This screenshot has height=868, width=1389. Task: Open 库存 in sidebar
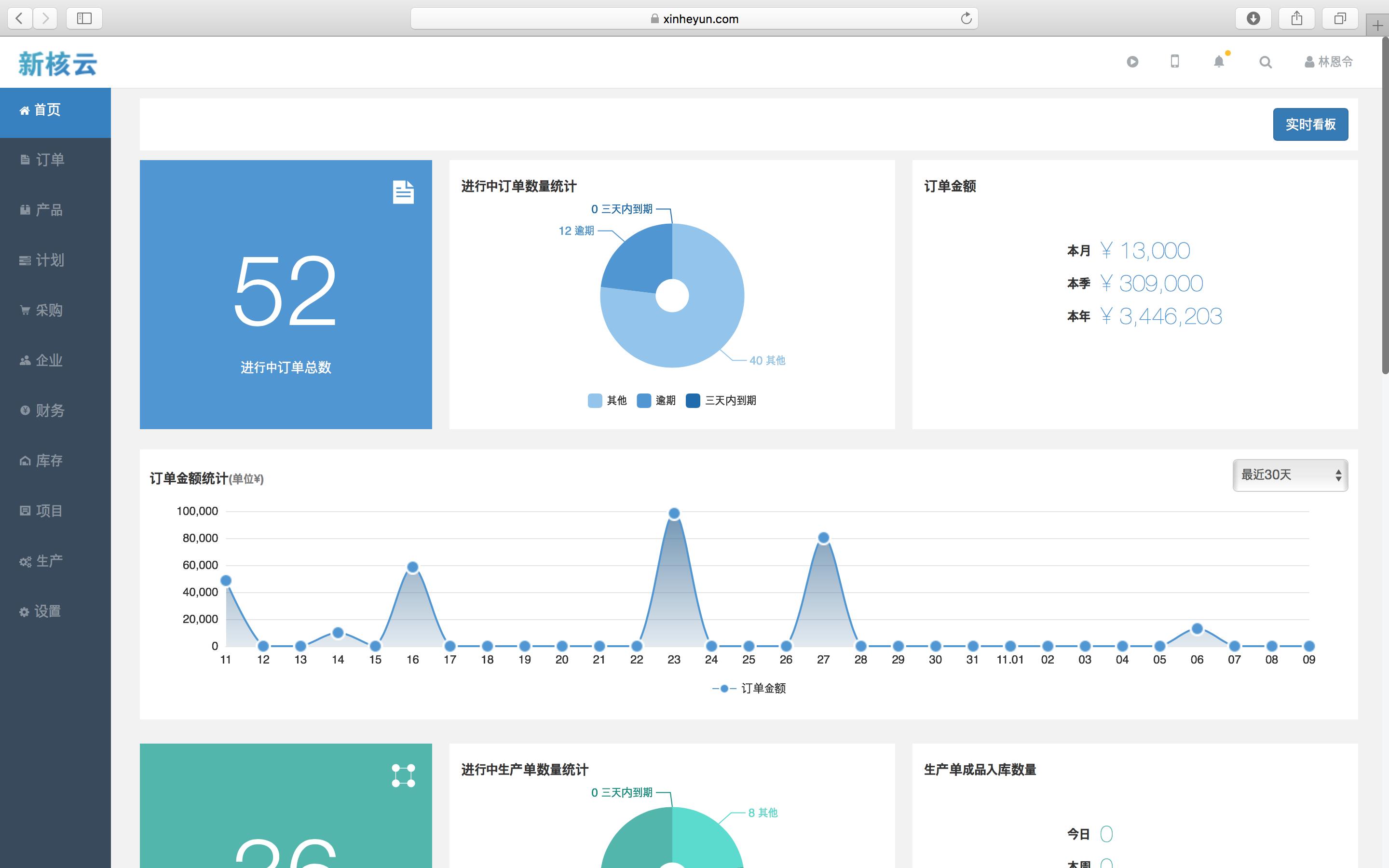coord(55,461)
